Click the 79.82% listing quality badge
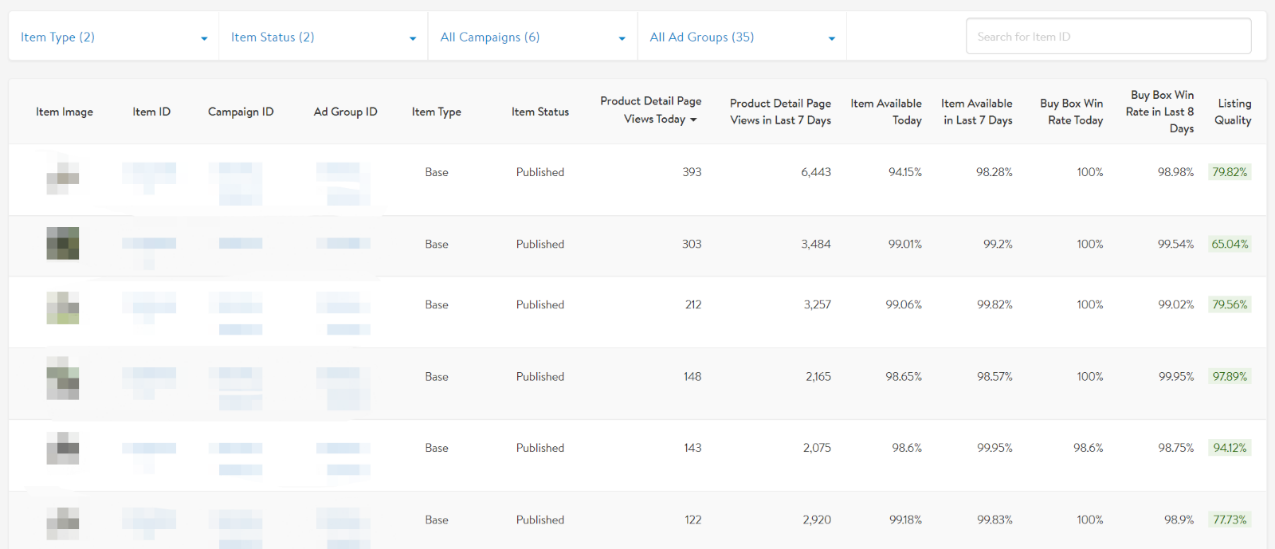1275x549 pixels. 1229,172
